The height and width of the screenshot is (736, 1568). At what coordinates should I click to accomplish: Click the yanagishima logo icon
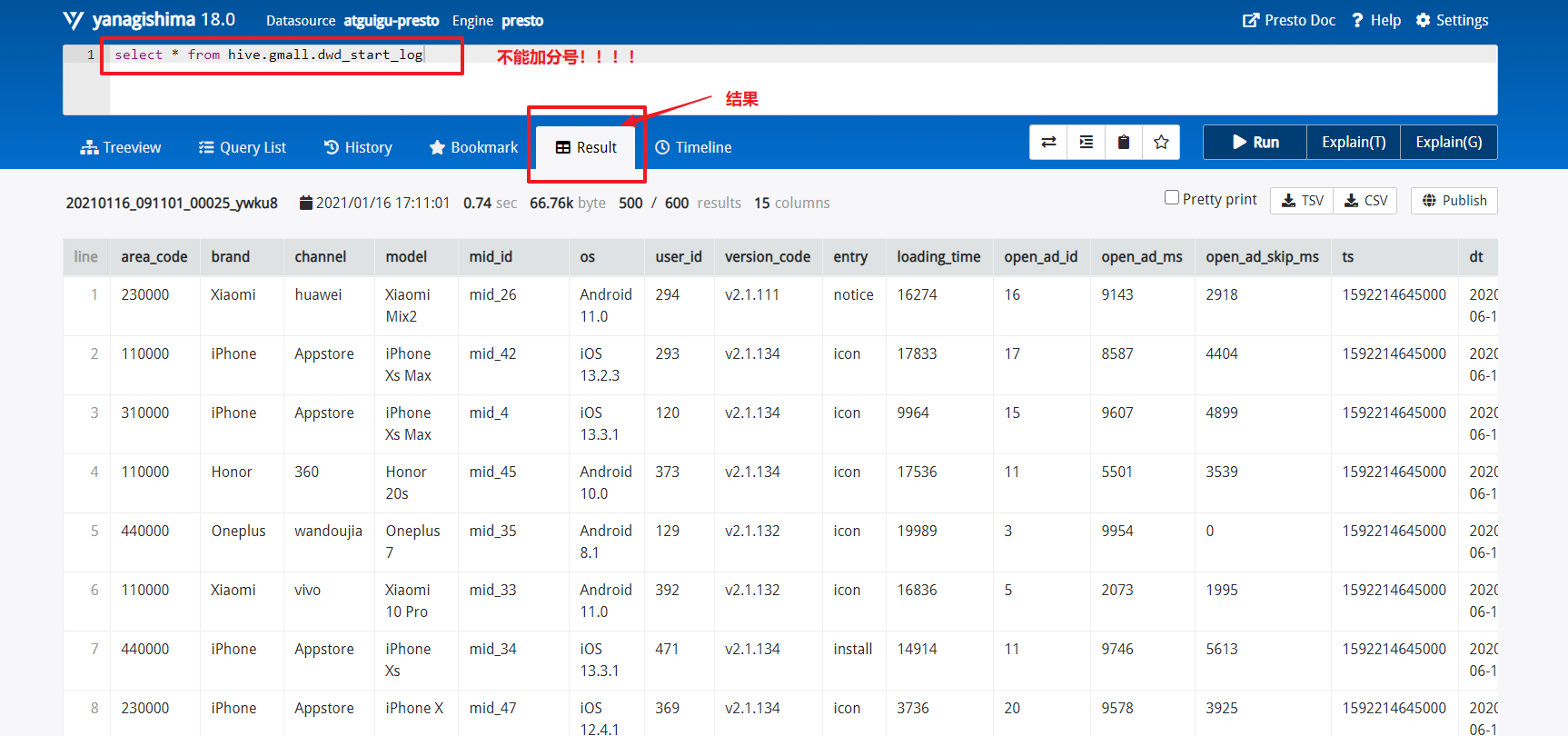click(74, 20)
